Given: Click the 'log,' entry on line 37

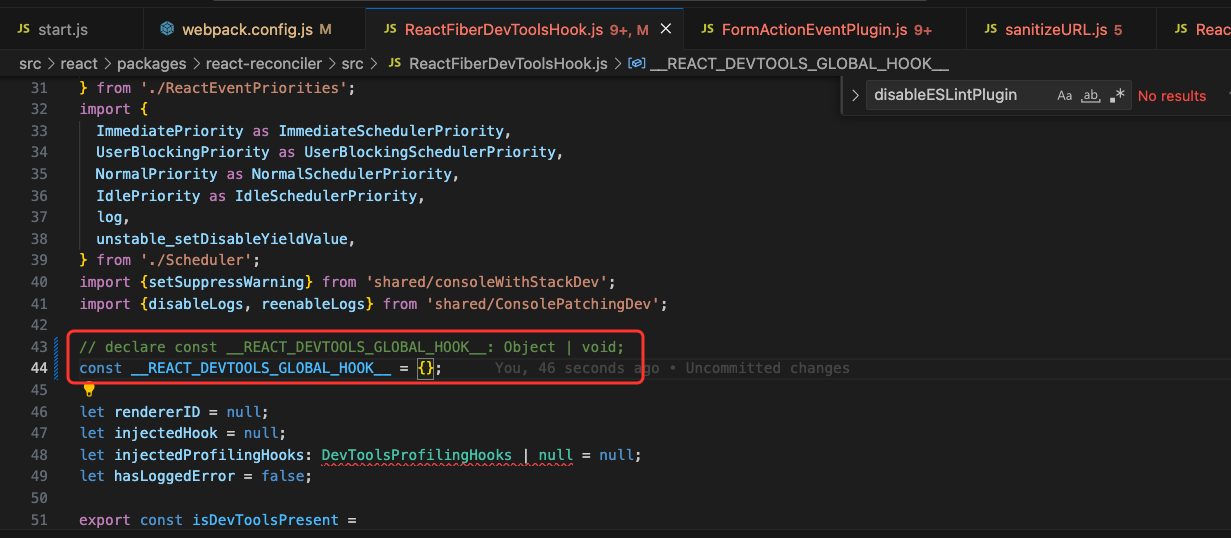Looking at the screenshot, I should (x=113, y=217).
